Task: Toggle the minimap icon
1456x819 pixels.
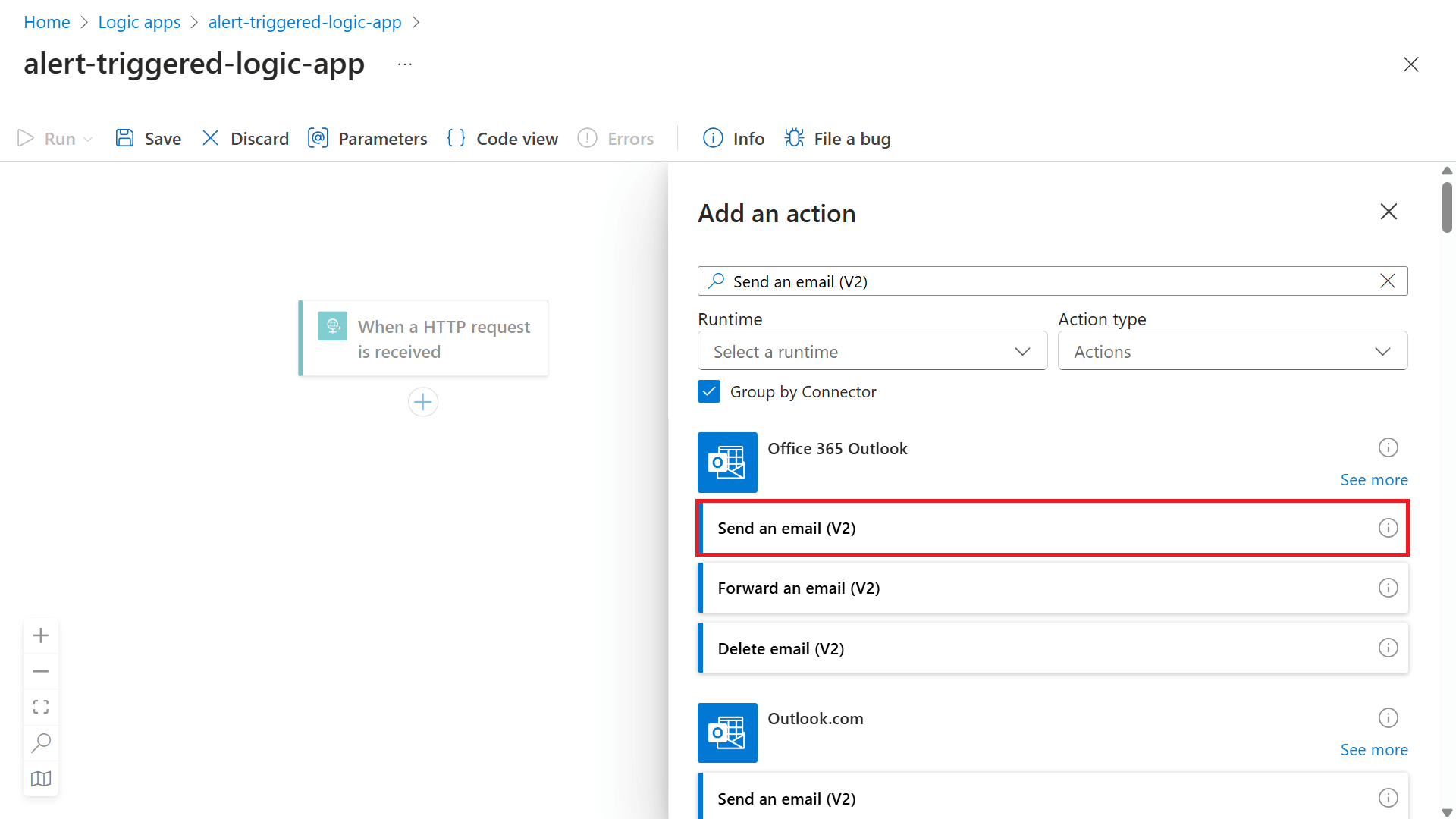Action: tap(41, 779)
